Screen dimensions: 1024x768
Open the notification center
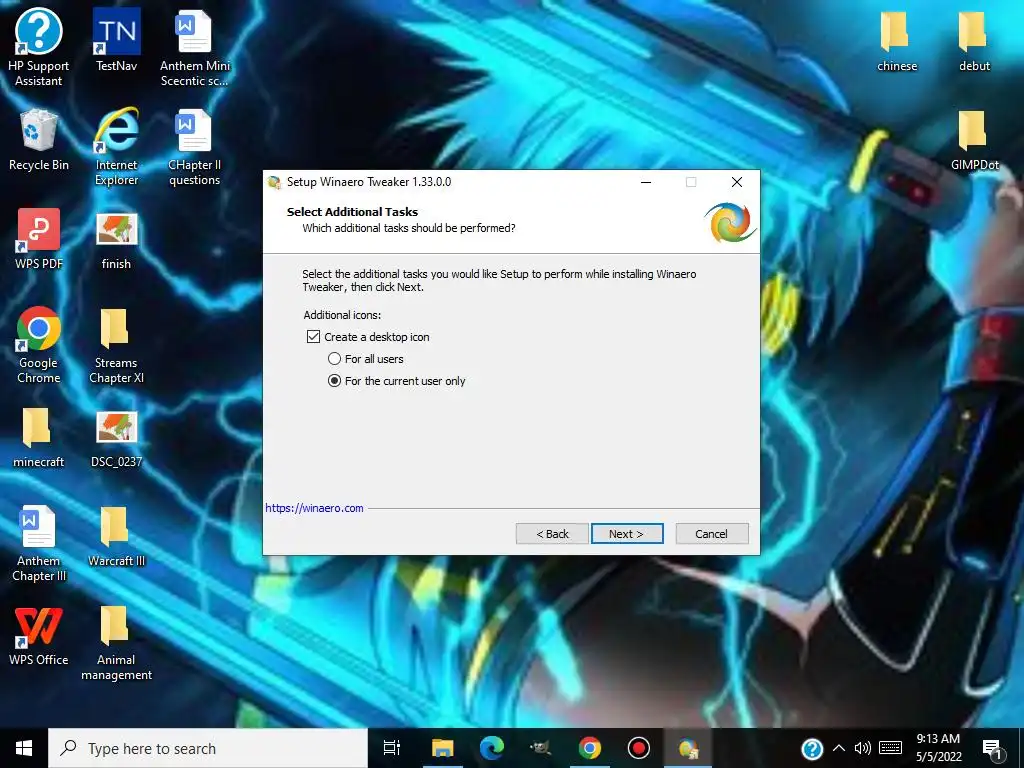[x=993, y=749]
